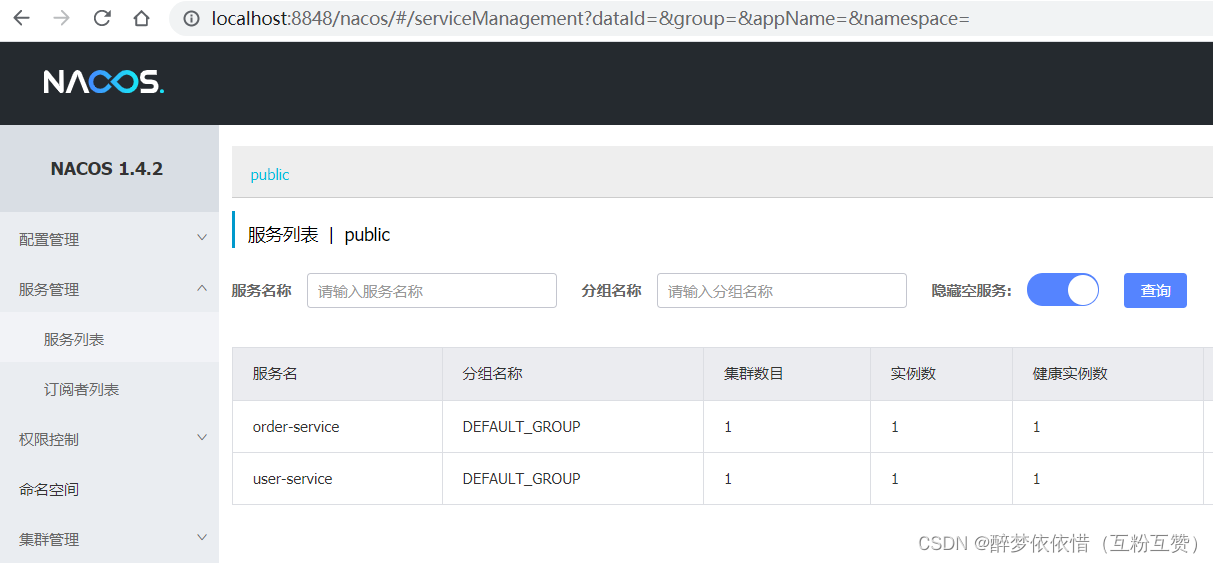Screen dimensions: 1213x563
Task: Click the 集群数目 column header
Action: (x=787, y=374)
